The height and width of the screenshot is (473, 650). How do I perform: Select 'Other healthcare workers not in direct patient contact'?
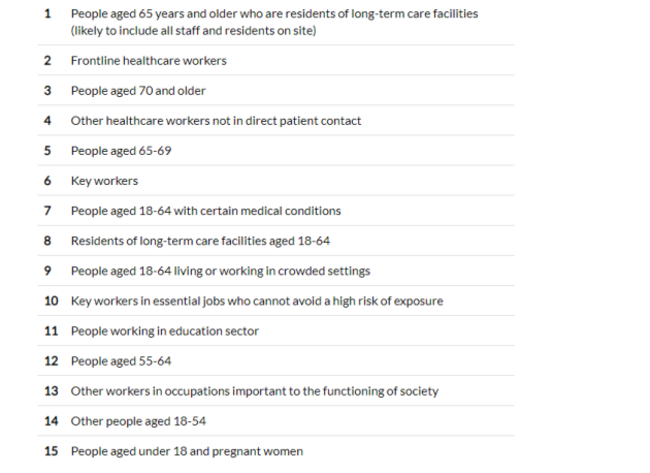tap(215, 121)
